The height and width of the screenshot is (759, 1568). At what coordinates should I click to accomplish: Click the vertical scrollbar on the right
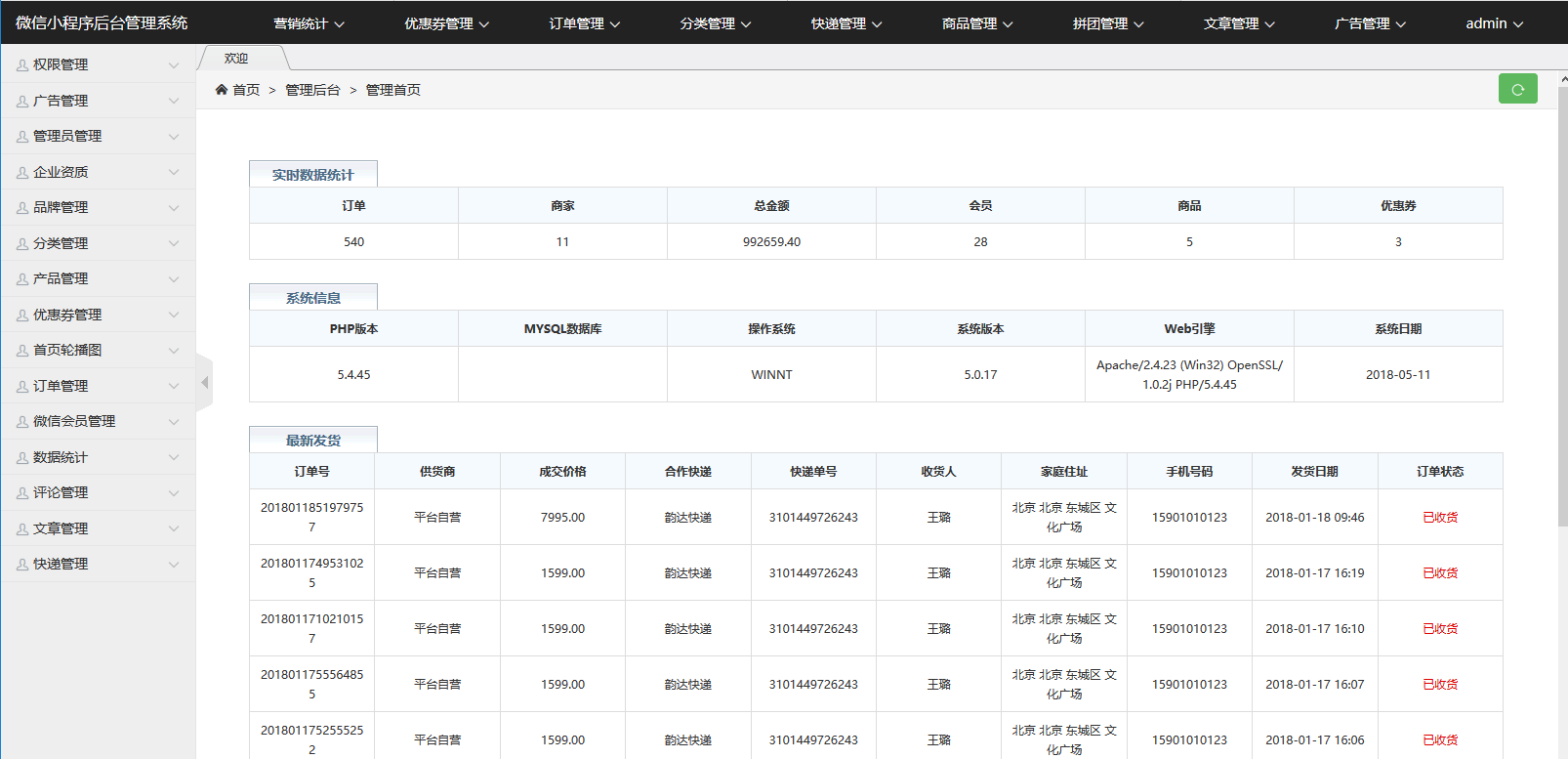pos(1562,293)
